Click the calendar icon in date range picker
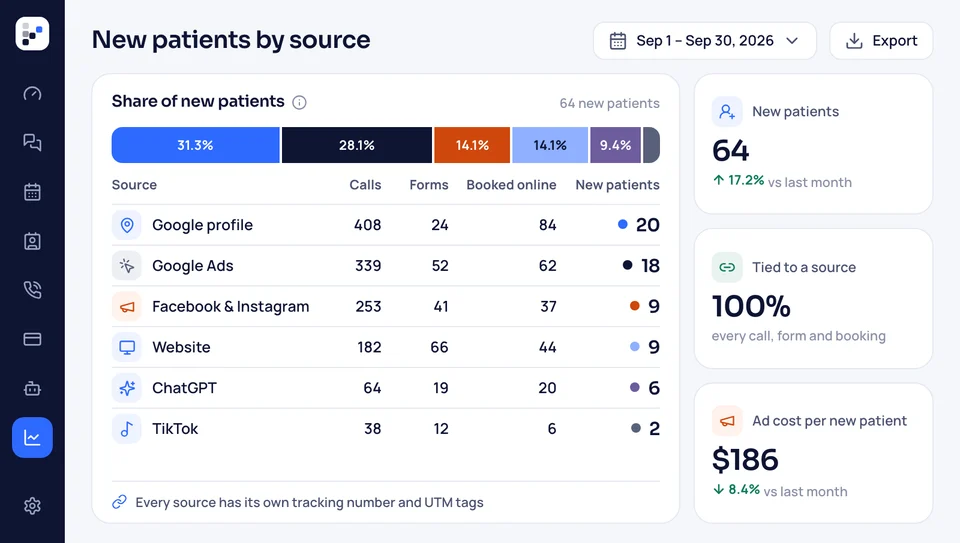960x543 pixels. pyautogui.click(x=618, y=41)
